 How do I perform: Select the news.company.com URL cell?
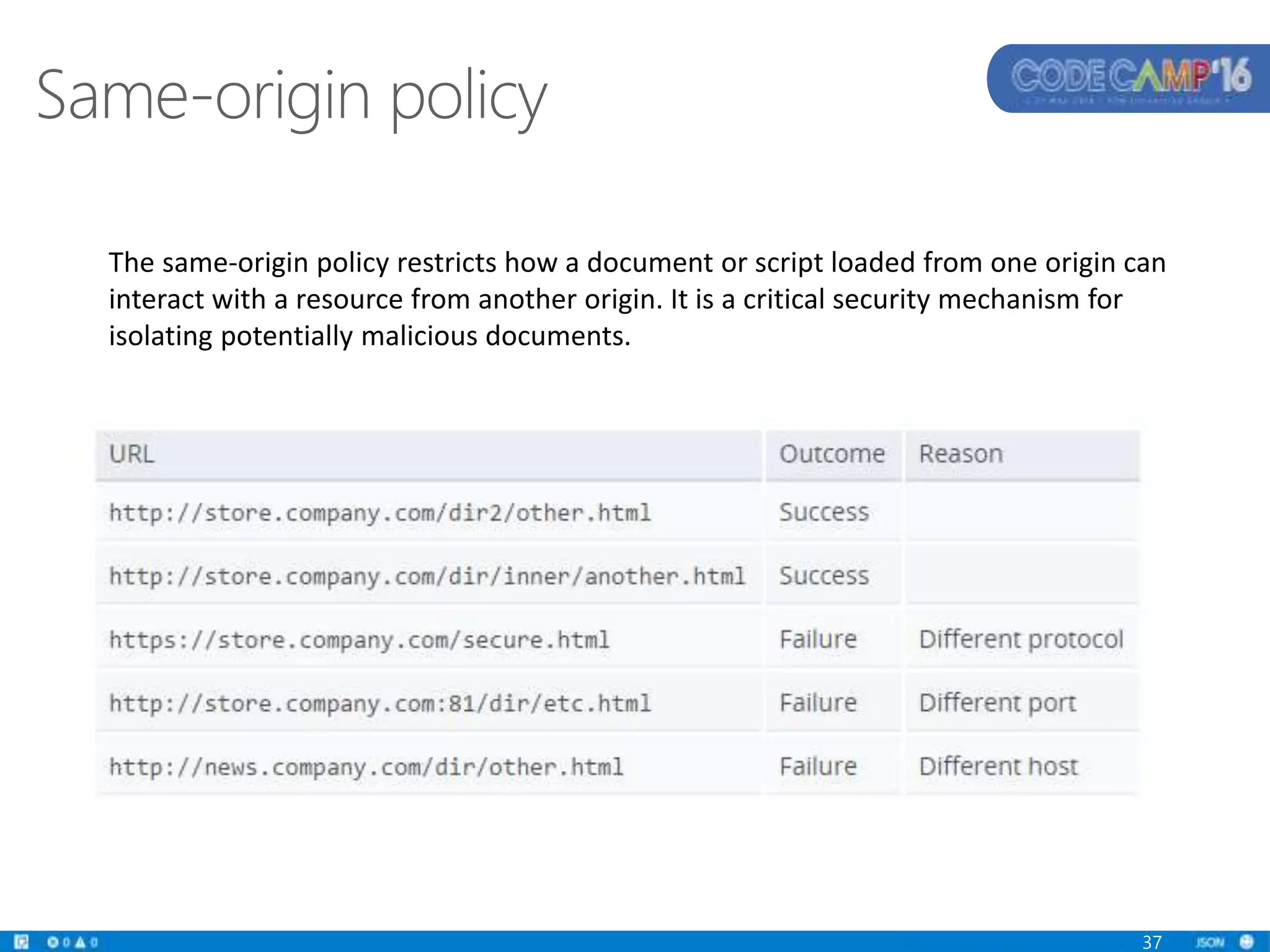pos(429,767)
